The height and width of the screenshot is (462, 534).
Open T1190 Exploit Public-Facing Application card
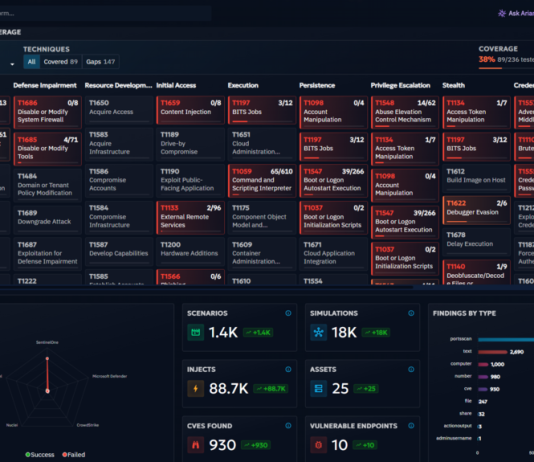(190, 181)
